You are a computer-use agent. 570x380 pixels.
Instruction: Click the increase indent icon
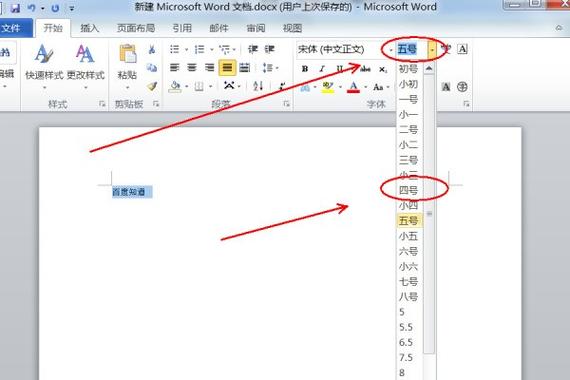coord(269,49)
